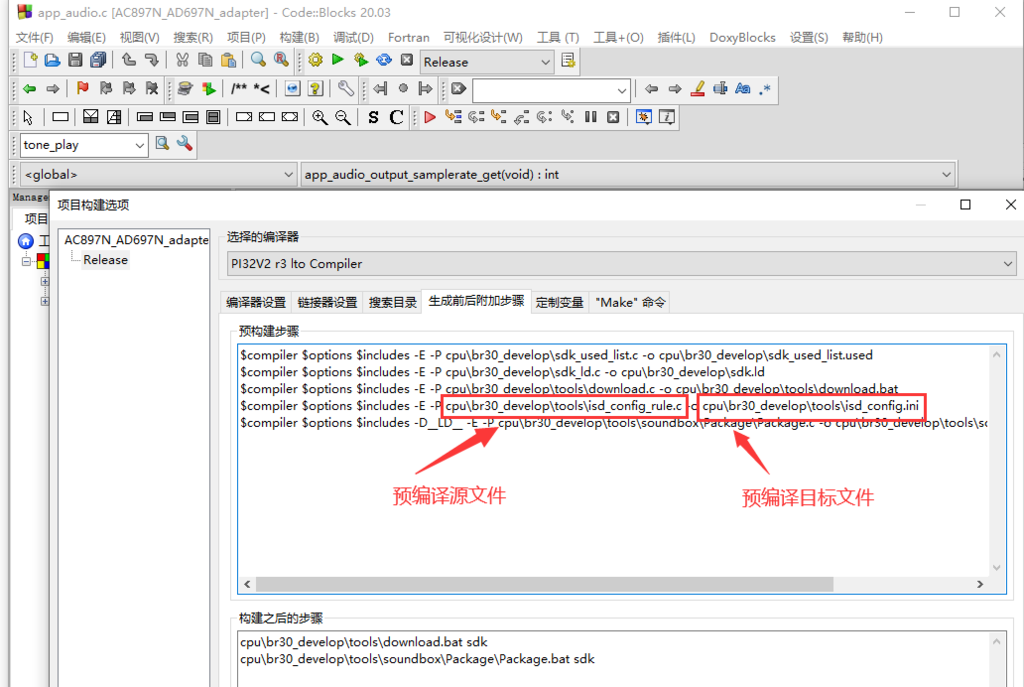Open the Release build target dropdown
The height and width of the screenshot is (687, 1024).
(x=487, y=62)
